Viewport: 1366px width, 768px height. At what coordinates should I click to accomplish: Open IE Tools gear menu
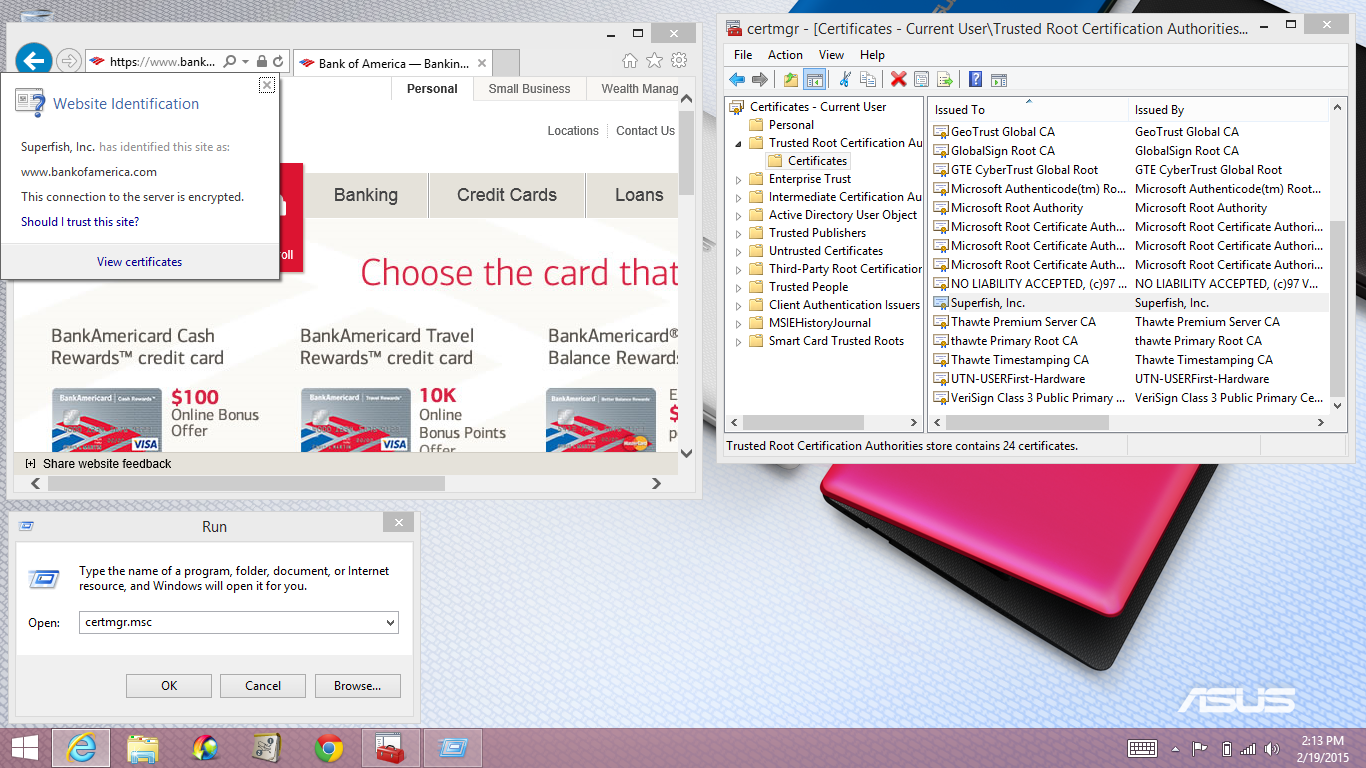pyautogui.click(x=679, y=61)
